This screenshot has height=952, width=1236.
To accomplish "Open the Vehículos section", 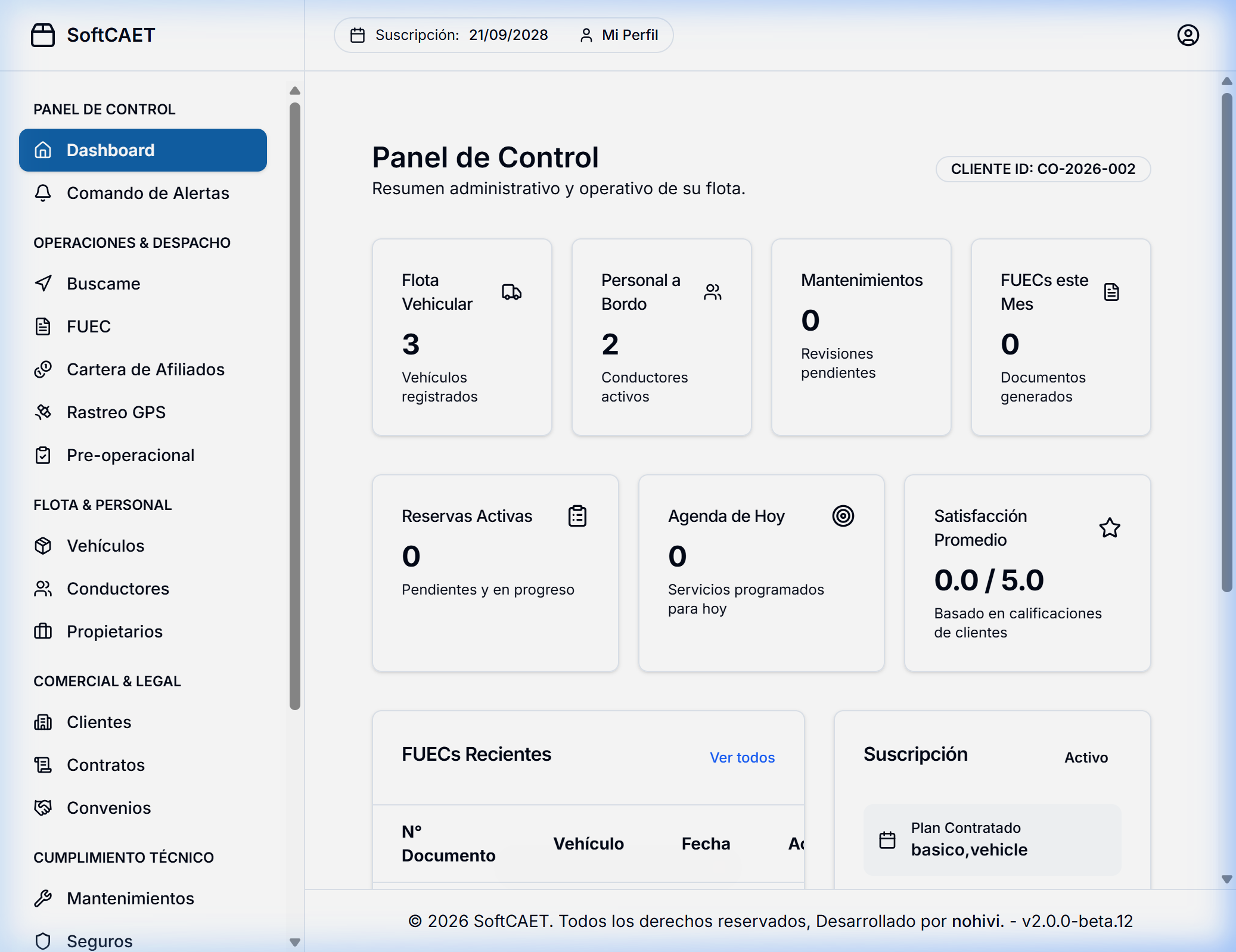I will 105,546.
